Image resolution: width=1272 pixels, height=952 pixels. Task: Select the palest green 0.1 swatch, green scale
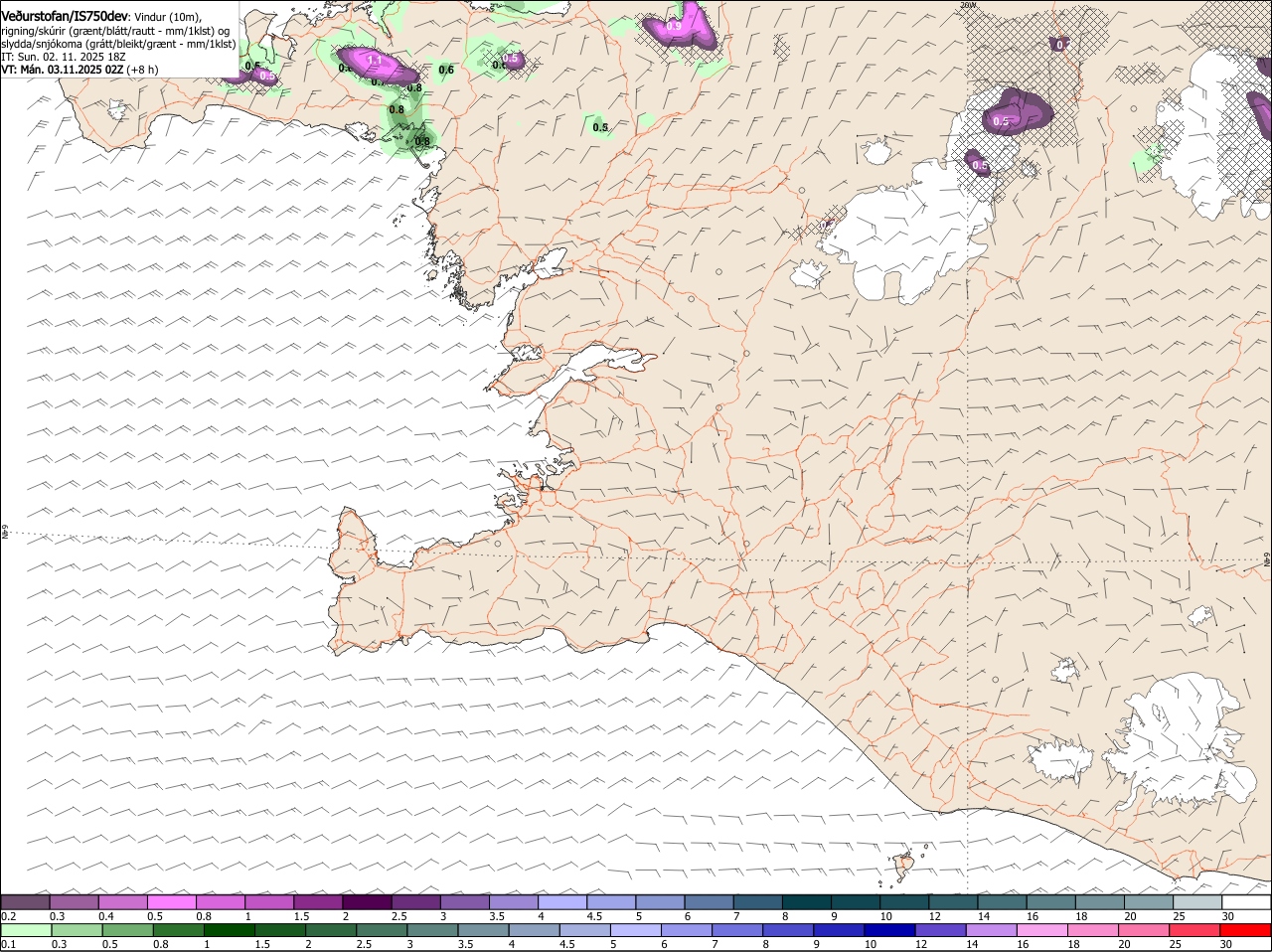tap(26, 930)
